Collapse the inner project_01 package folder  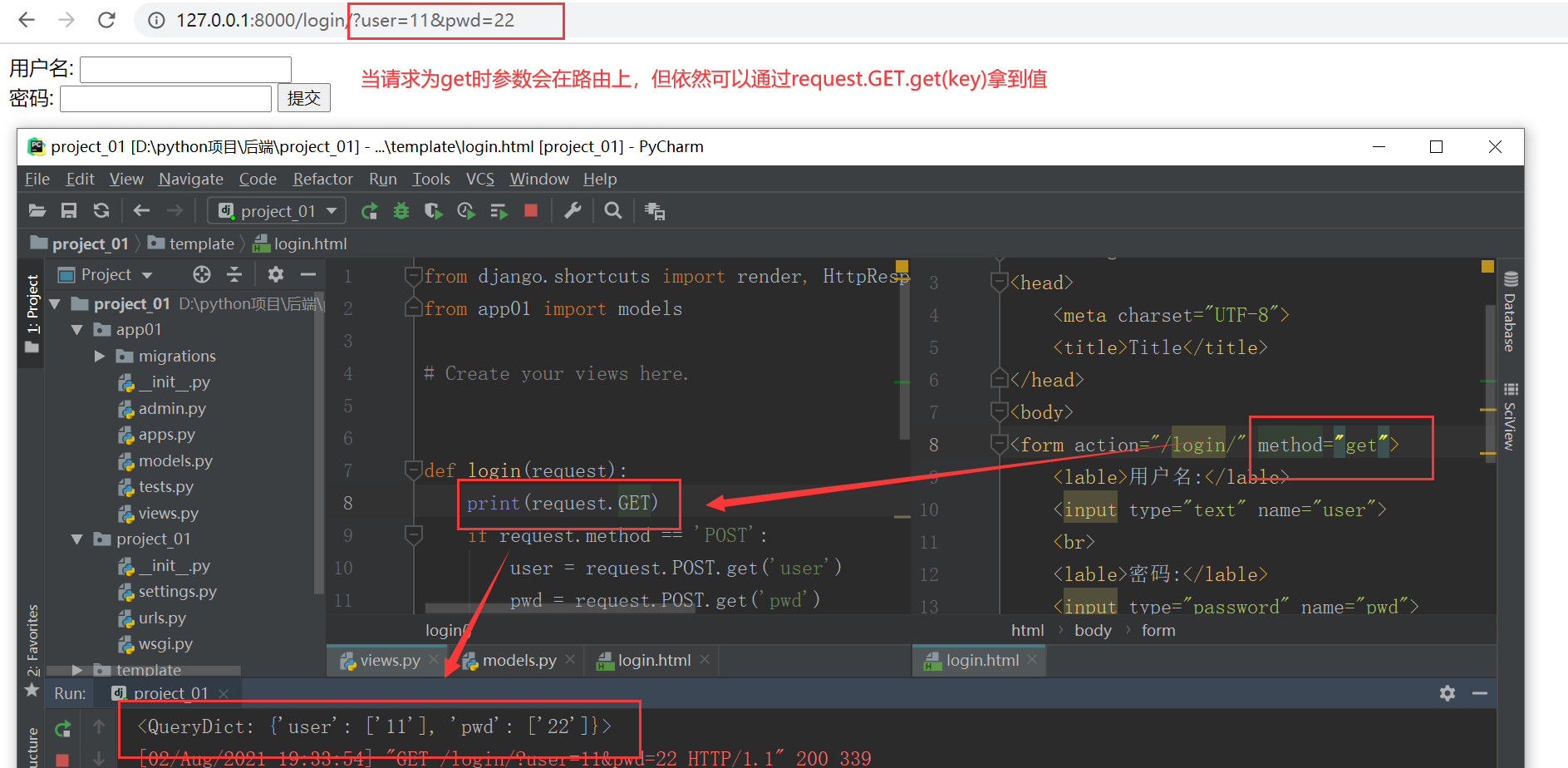coord(77,539)
